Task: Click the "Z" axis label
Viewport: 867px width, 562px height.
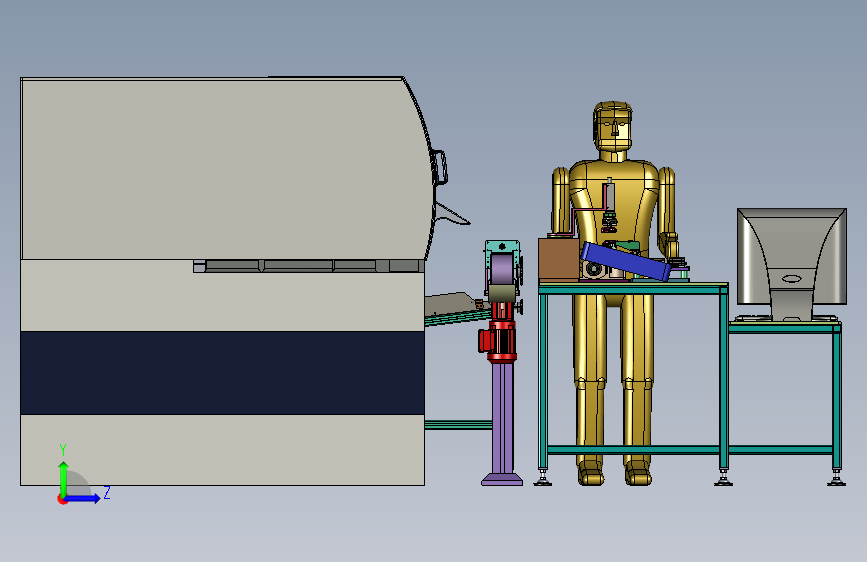Action: coord(107,492)
